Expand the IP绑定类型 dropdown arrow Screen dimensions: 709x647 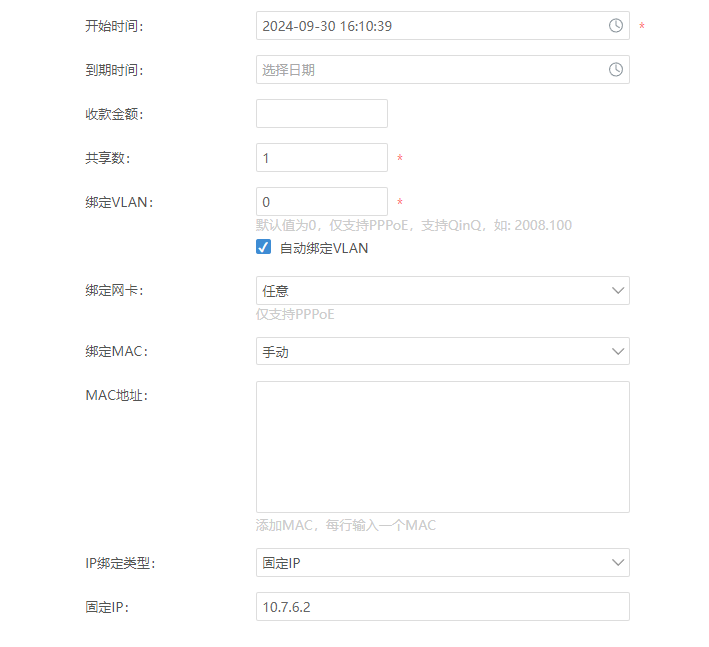click(618, 562)
